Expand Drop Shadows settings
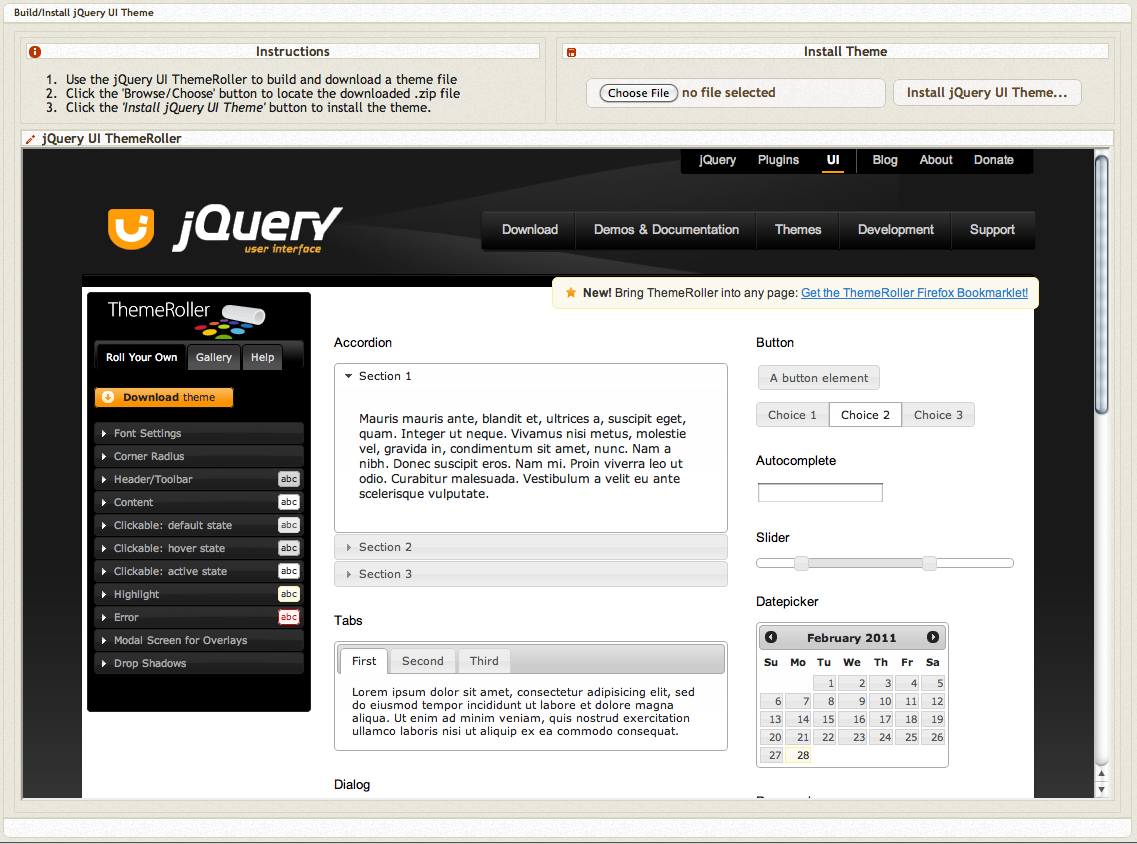1137x844 pixels. click(x=199, y=663)
